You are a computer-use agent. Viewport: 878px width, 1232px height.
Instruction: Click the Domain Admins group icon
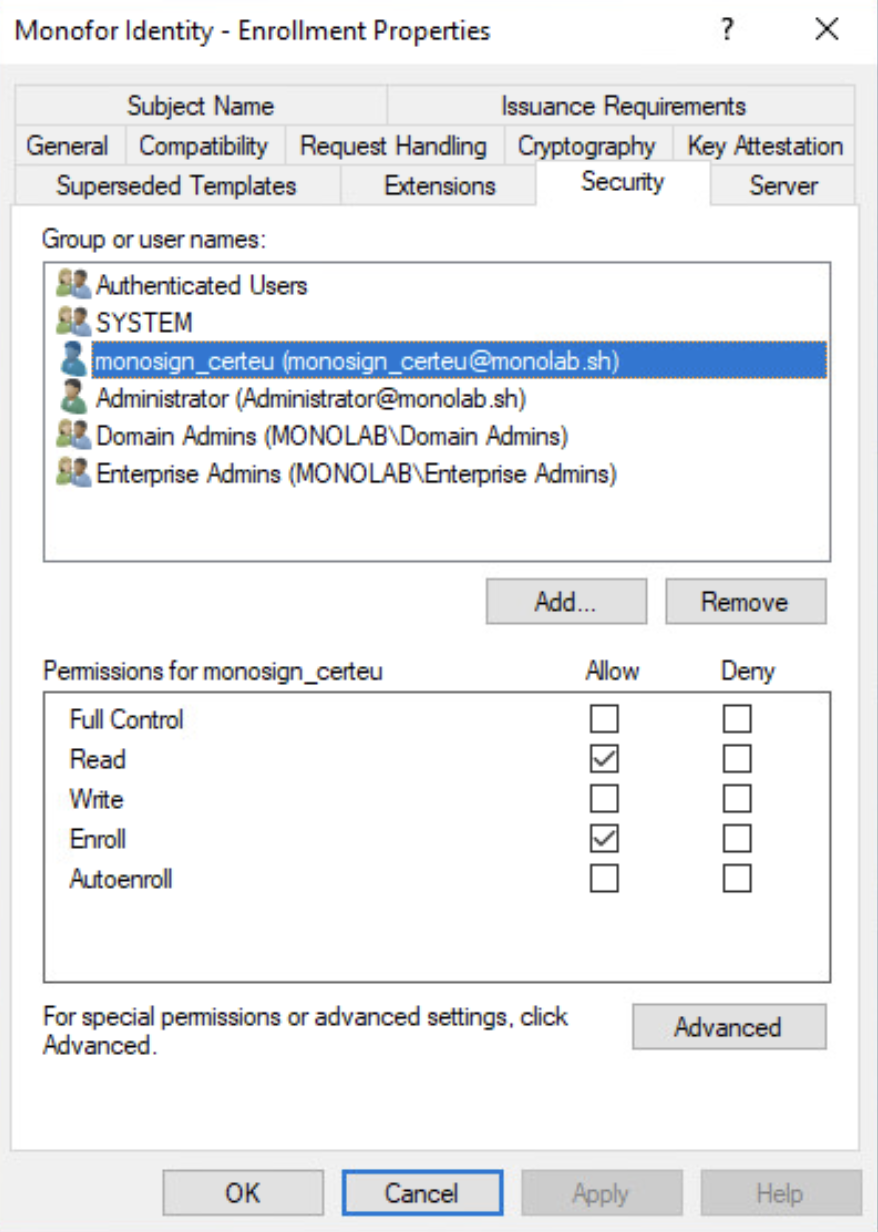click(73, 435)
